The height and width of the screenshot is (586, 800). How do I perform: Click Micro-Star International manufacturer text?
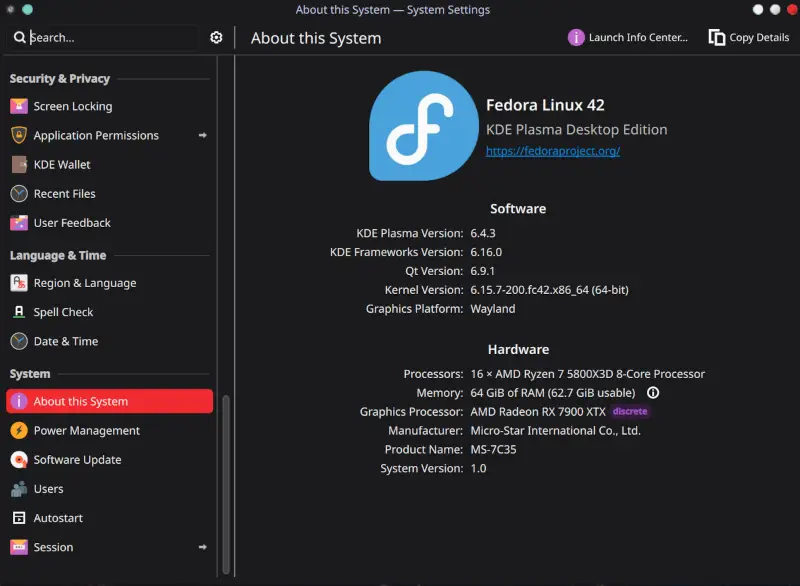pos(556,430)
